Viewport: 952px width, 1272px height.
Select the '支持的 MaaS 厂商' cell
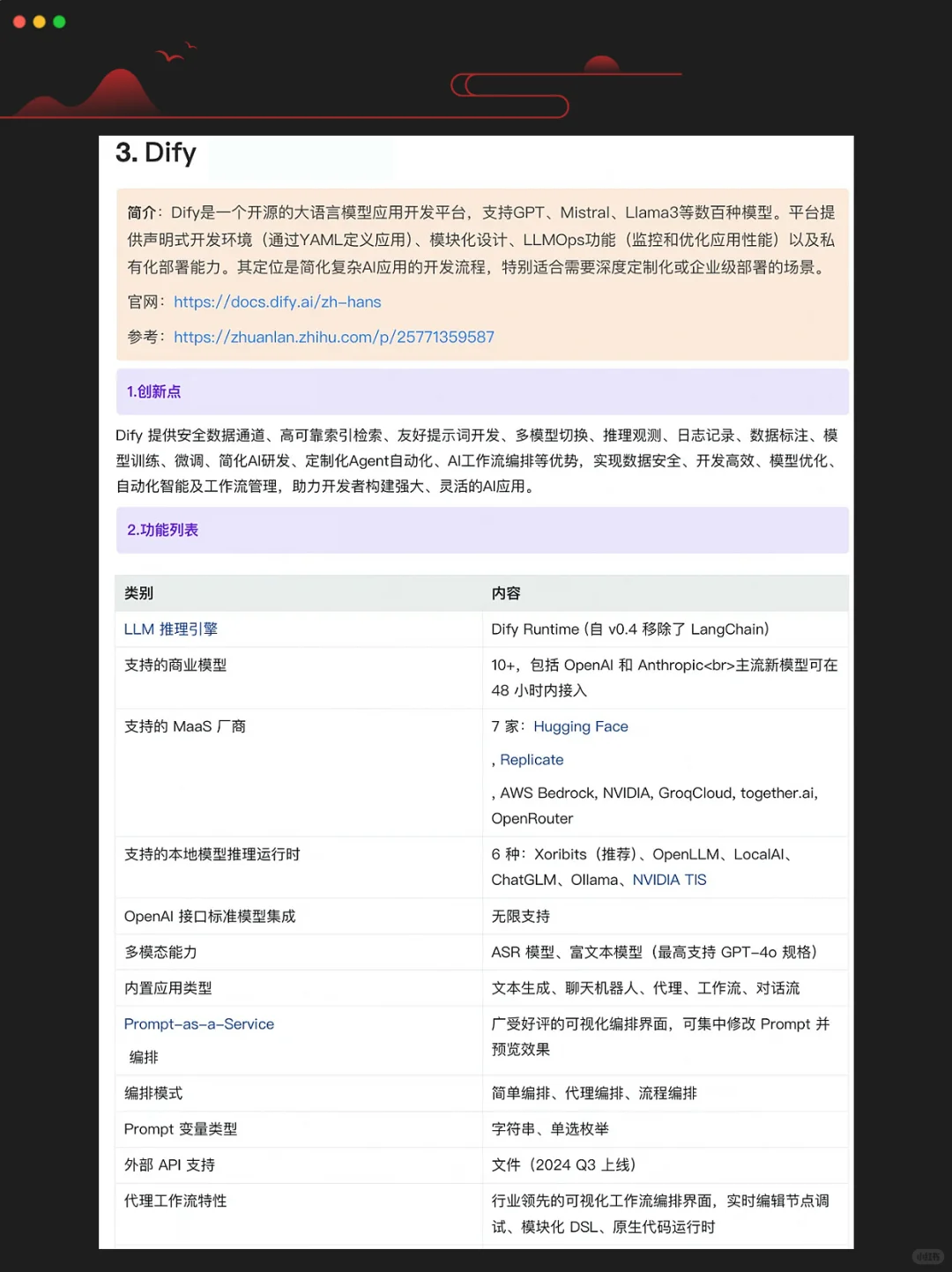(x=299, y=772)
